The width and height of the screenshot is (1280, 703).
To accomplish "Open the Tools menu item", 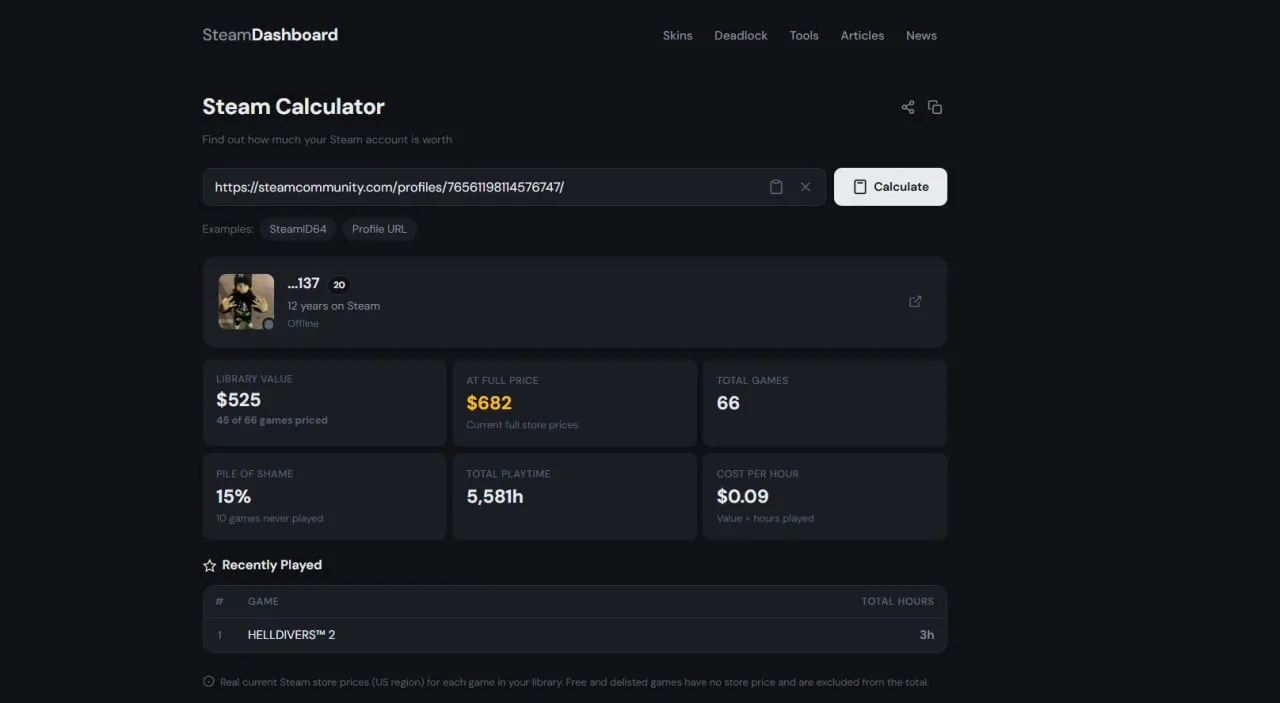I will [x=804, y=36].
